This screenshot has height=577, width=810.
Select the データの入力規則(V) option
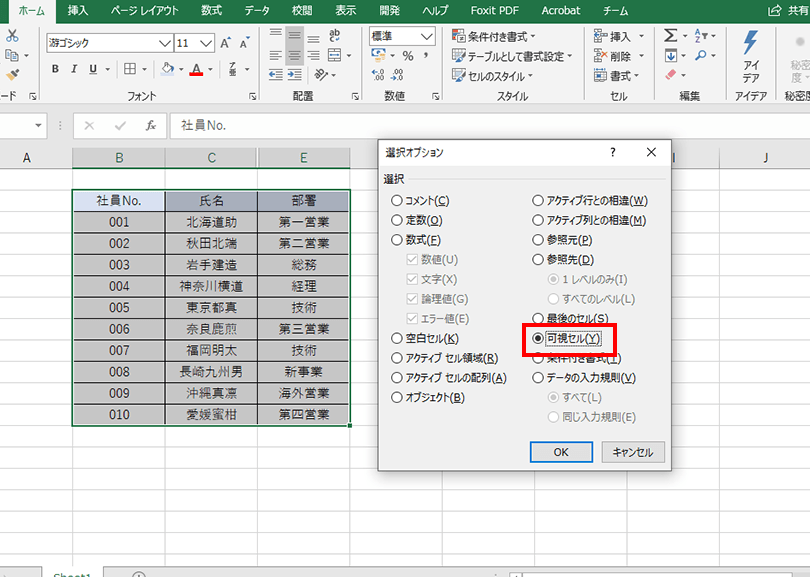584,378
